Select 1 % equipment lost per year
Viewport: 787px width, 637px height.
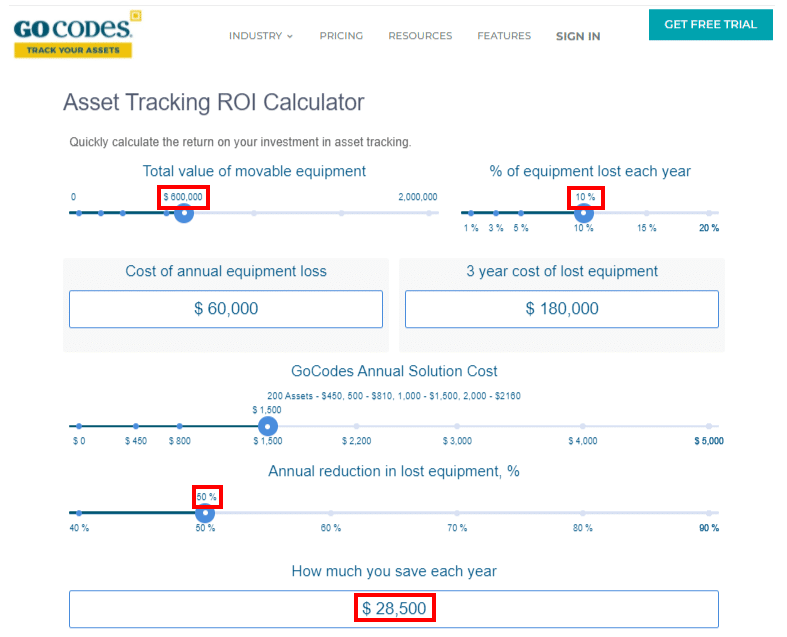(x=471, y=213)
